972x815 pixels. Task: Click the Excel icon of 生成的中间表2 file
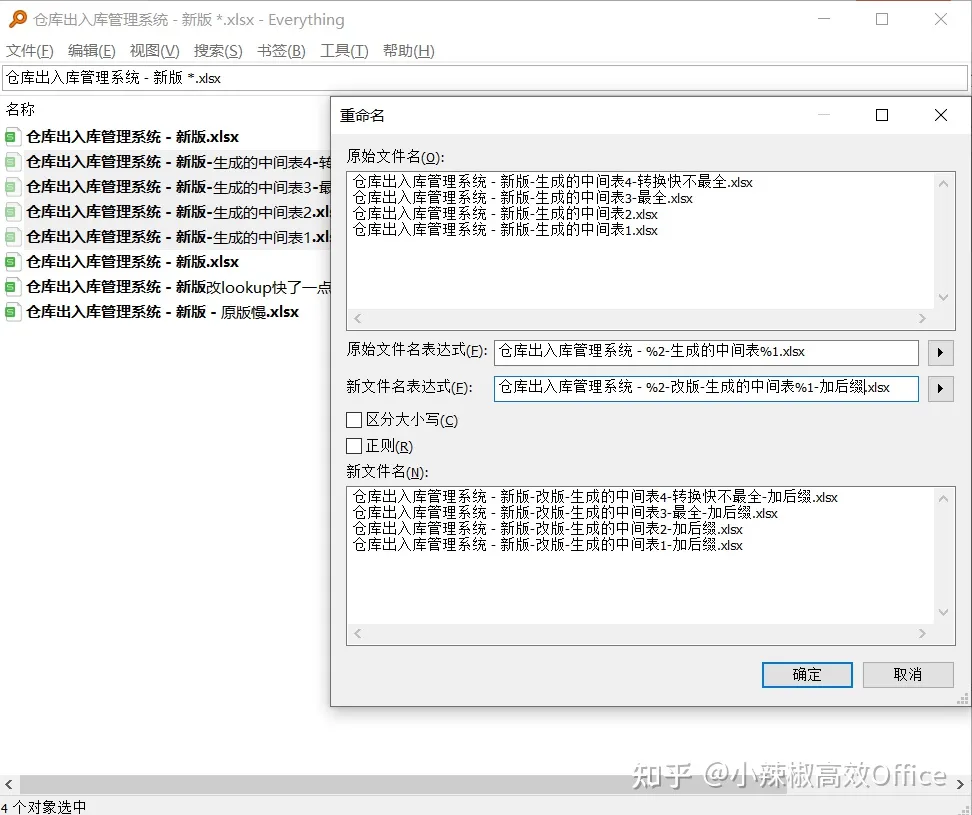[x=12, y=212]
